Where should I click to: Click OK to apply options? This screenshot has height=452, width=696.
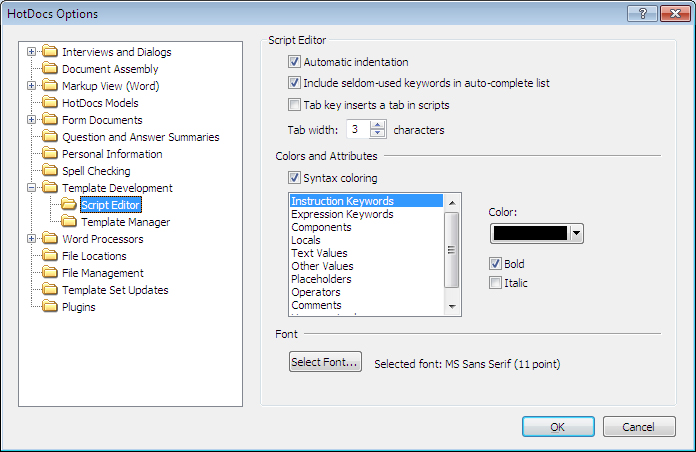pyautogui.click(x=558, y=427)
